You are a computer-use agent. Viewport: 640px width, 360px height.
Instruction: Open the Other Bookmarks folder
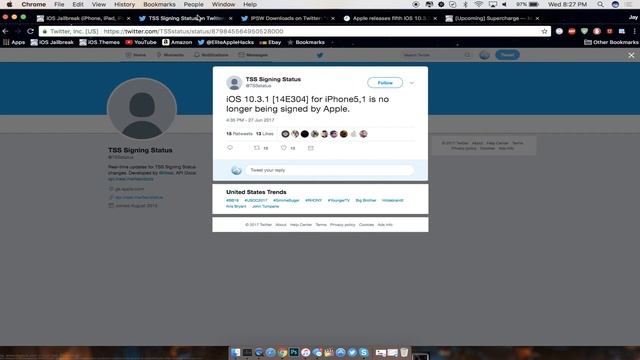click(611, 42)
